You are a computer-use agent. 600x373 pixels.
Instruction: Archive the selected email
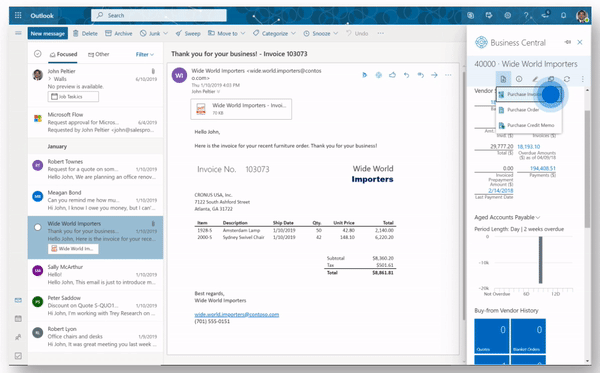click(119, 33)
